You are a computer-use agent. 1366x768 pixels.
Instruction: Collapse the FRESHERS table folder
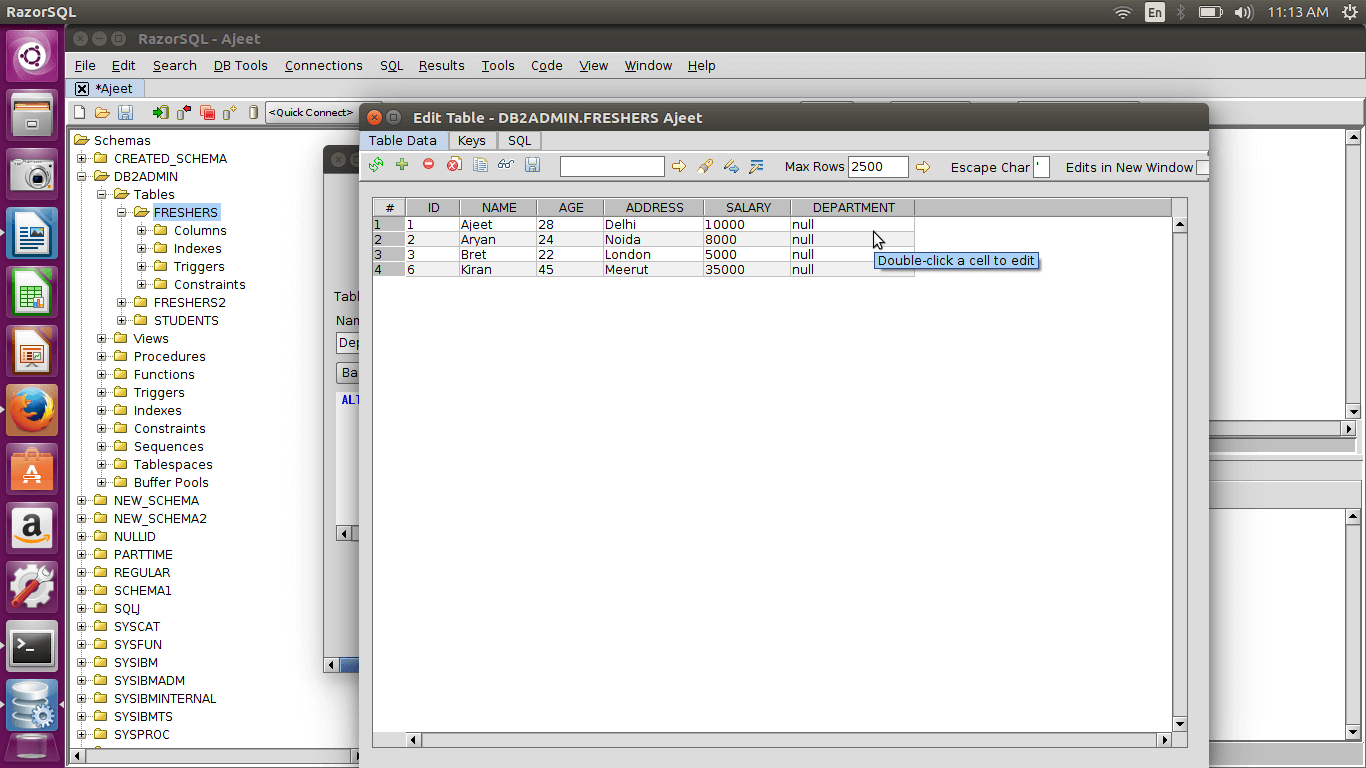click(x=121, y=212)
